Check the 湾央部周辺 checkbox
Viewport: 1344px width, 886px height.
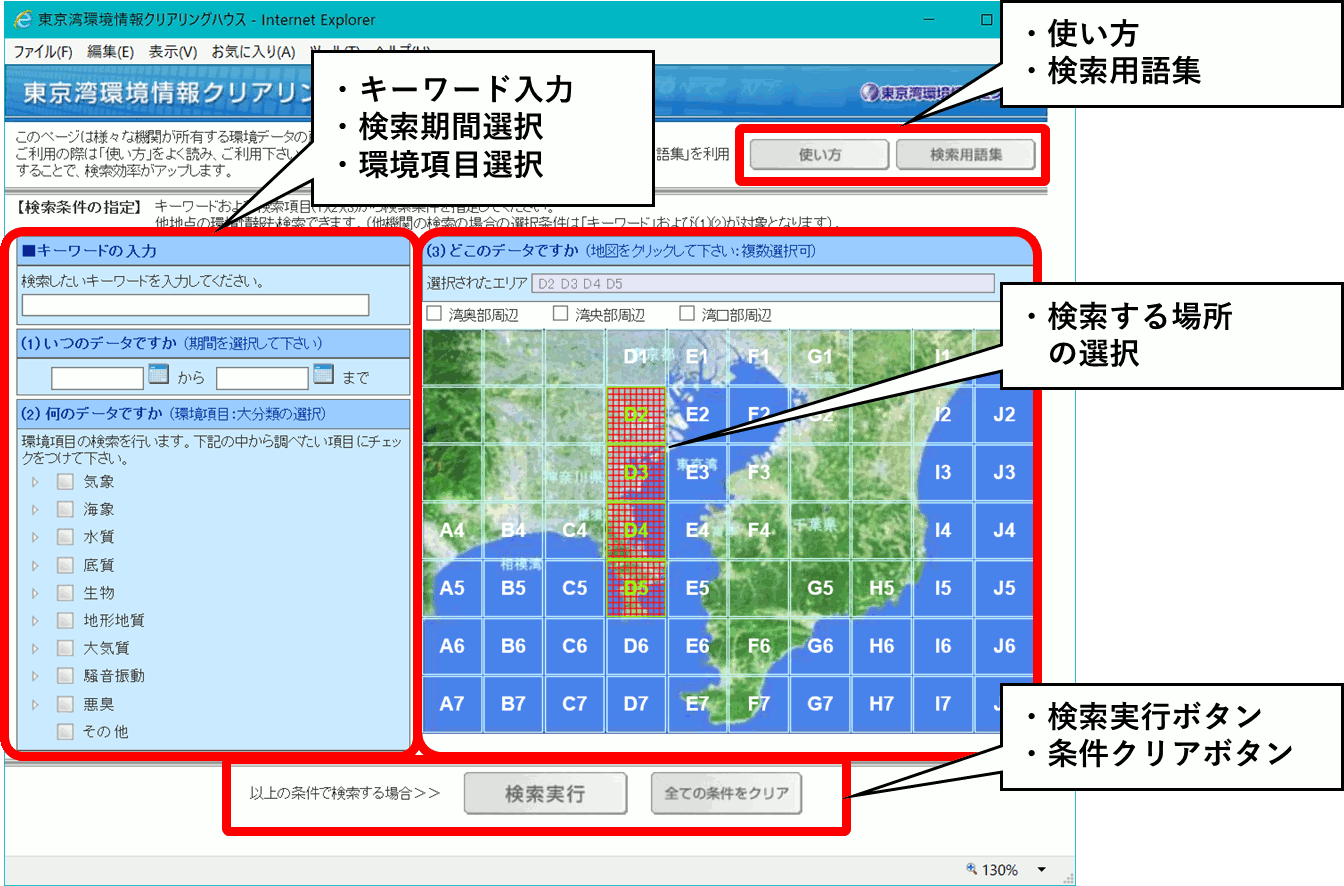click(x=560, y=314)
